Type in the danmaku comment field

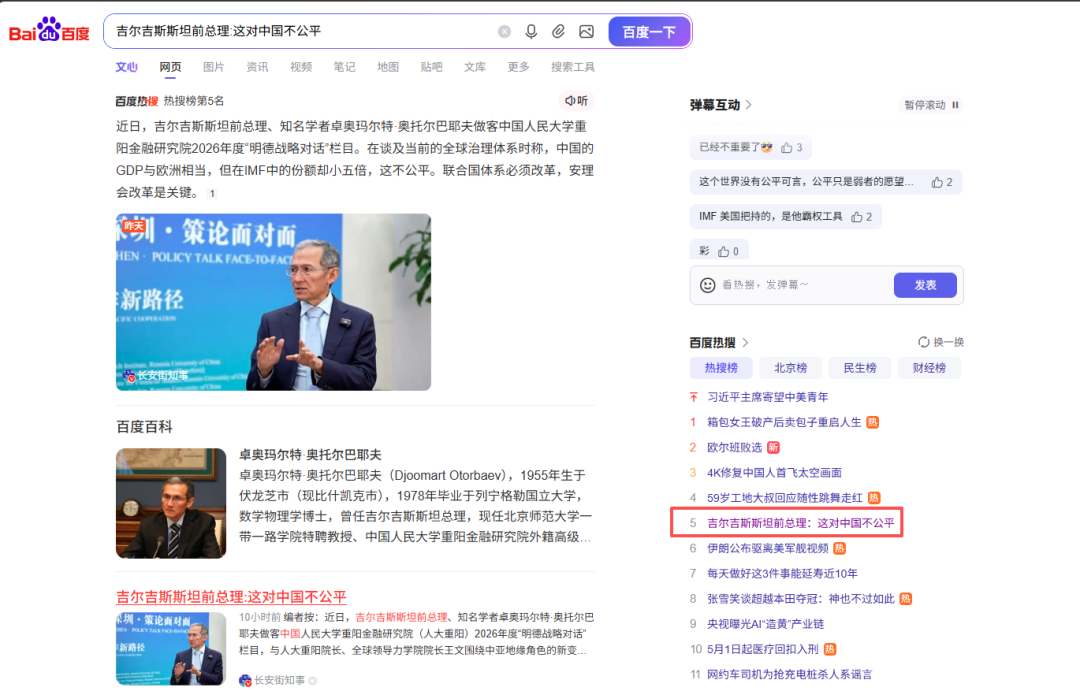click(x=800, y=285)
